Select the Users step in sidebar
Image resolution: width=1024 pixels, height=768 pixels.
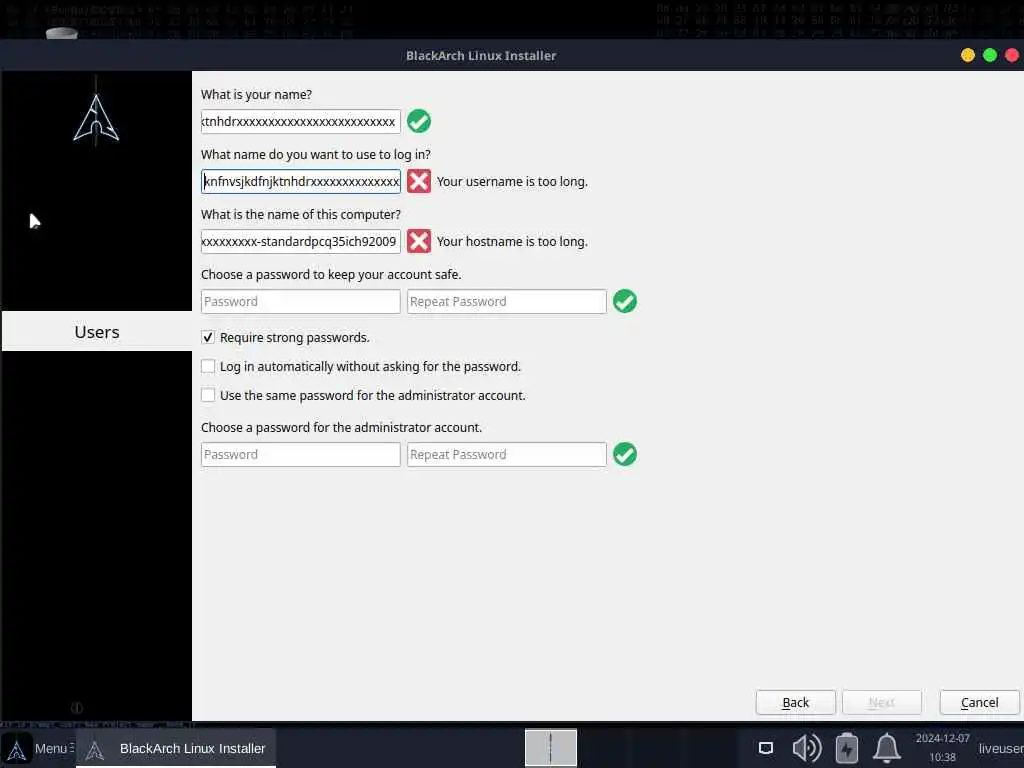(x=97, y=332)
